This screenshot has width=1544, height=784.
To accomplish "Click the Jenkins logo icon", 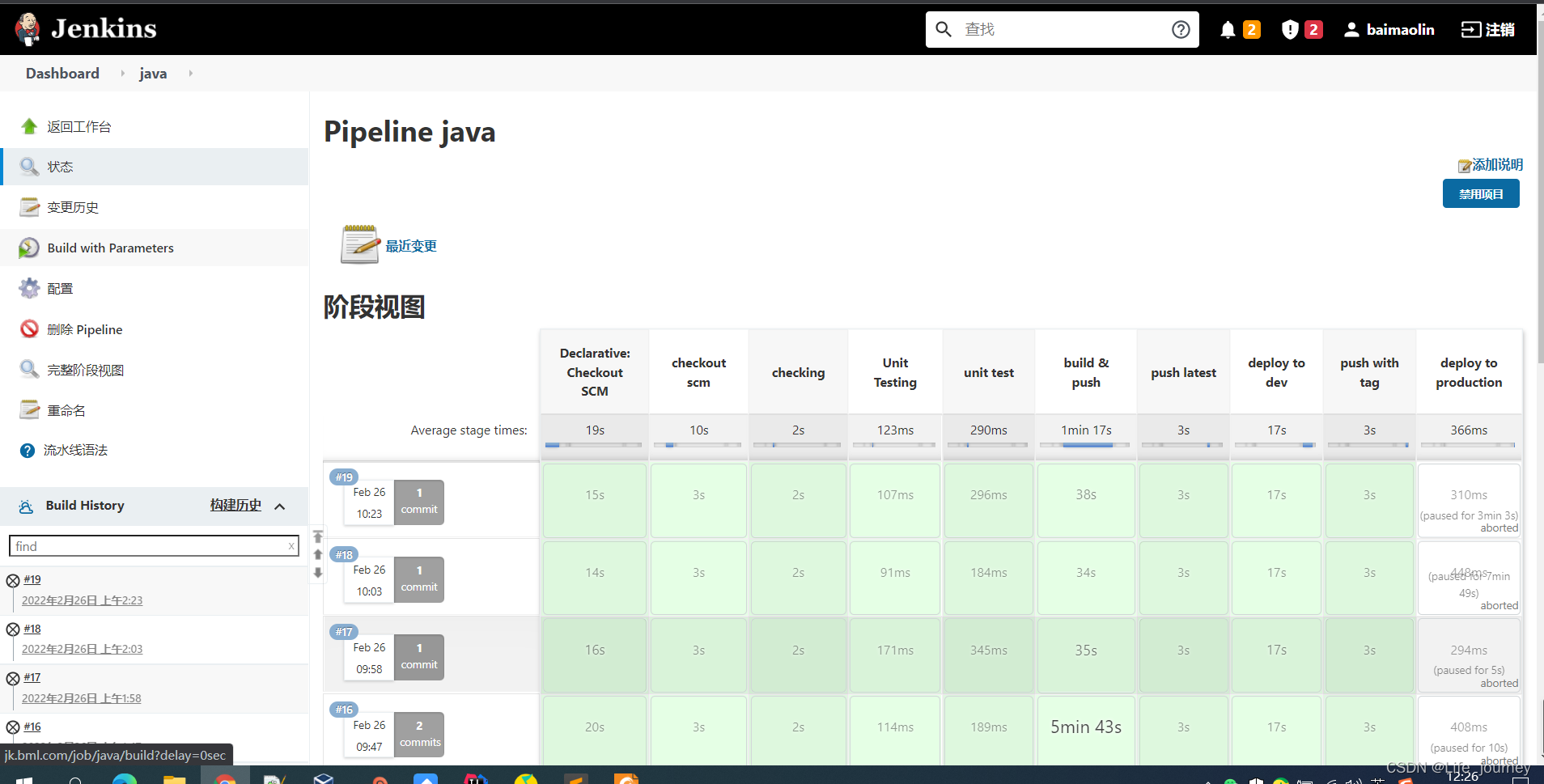I will click(x=28, y=29).
